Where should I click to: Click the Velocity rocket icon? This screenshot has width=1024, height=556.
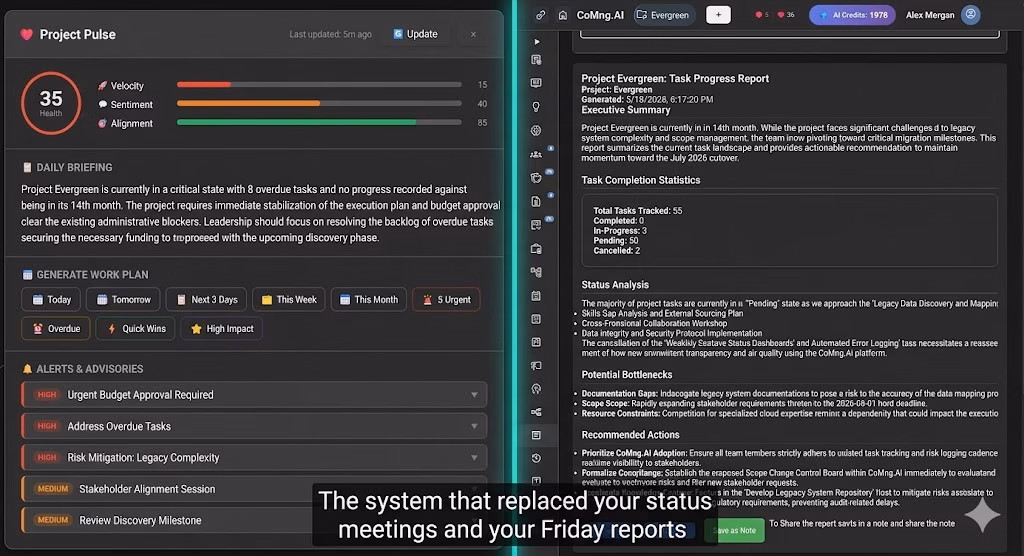[x=103, y=86]
